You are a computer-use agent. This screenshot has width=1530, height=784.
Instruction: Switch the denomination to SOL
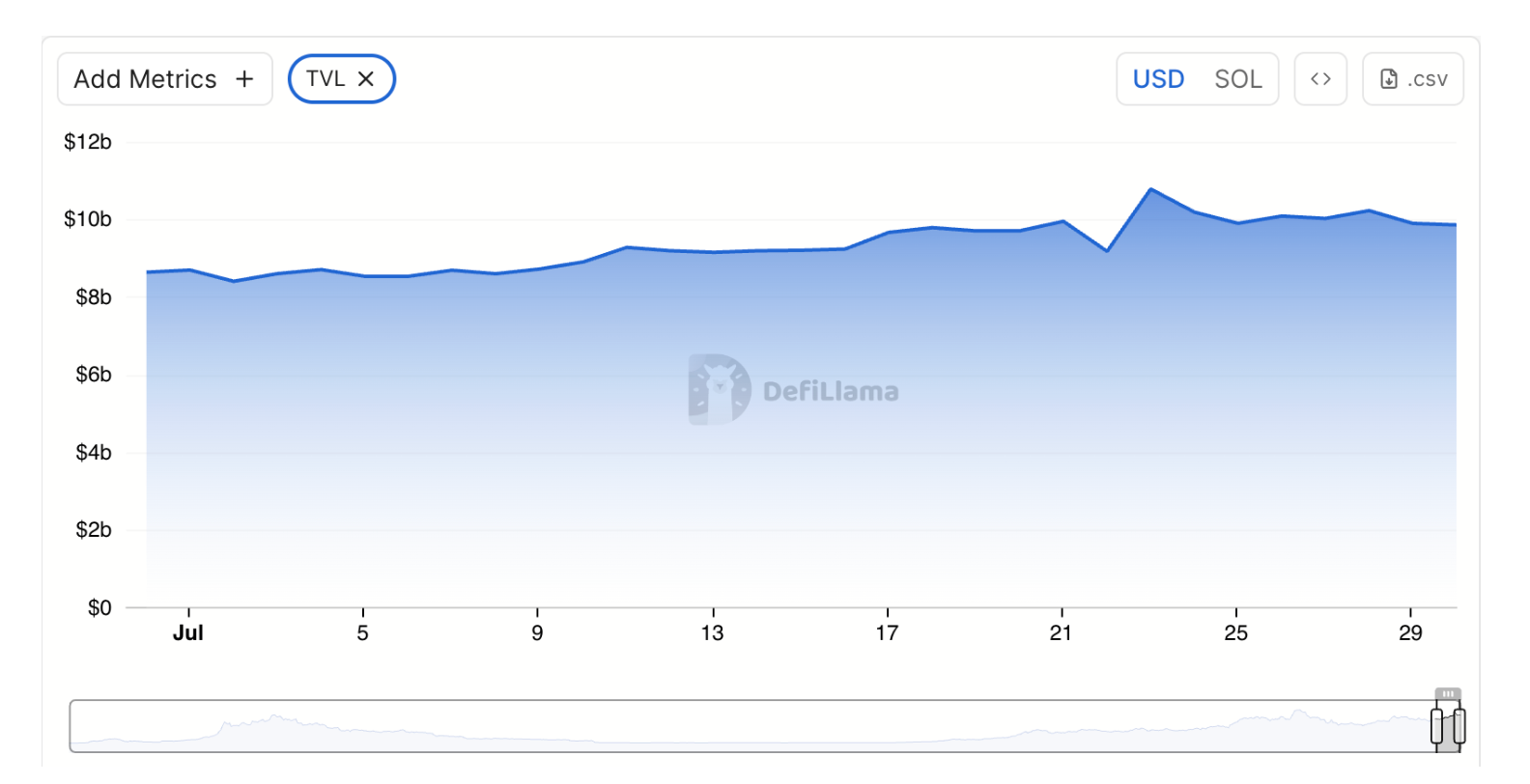[1237, 79]
